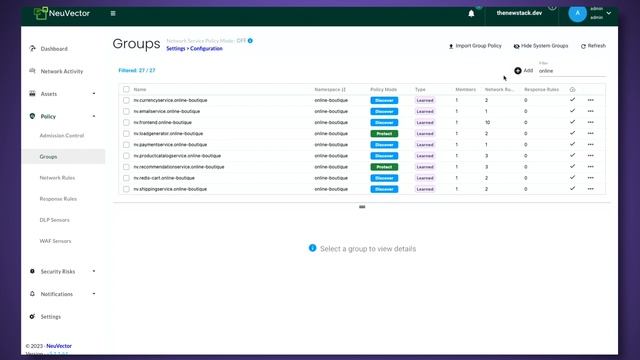Open Response Rules menu item
This screenshot has width=640, height=360.
tap(58, 199)
